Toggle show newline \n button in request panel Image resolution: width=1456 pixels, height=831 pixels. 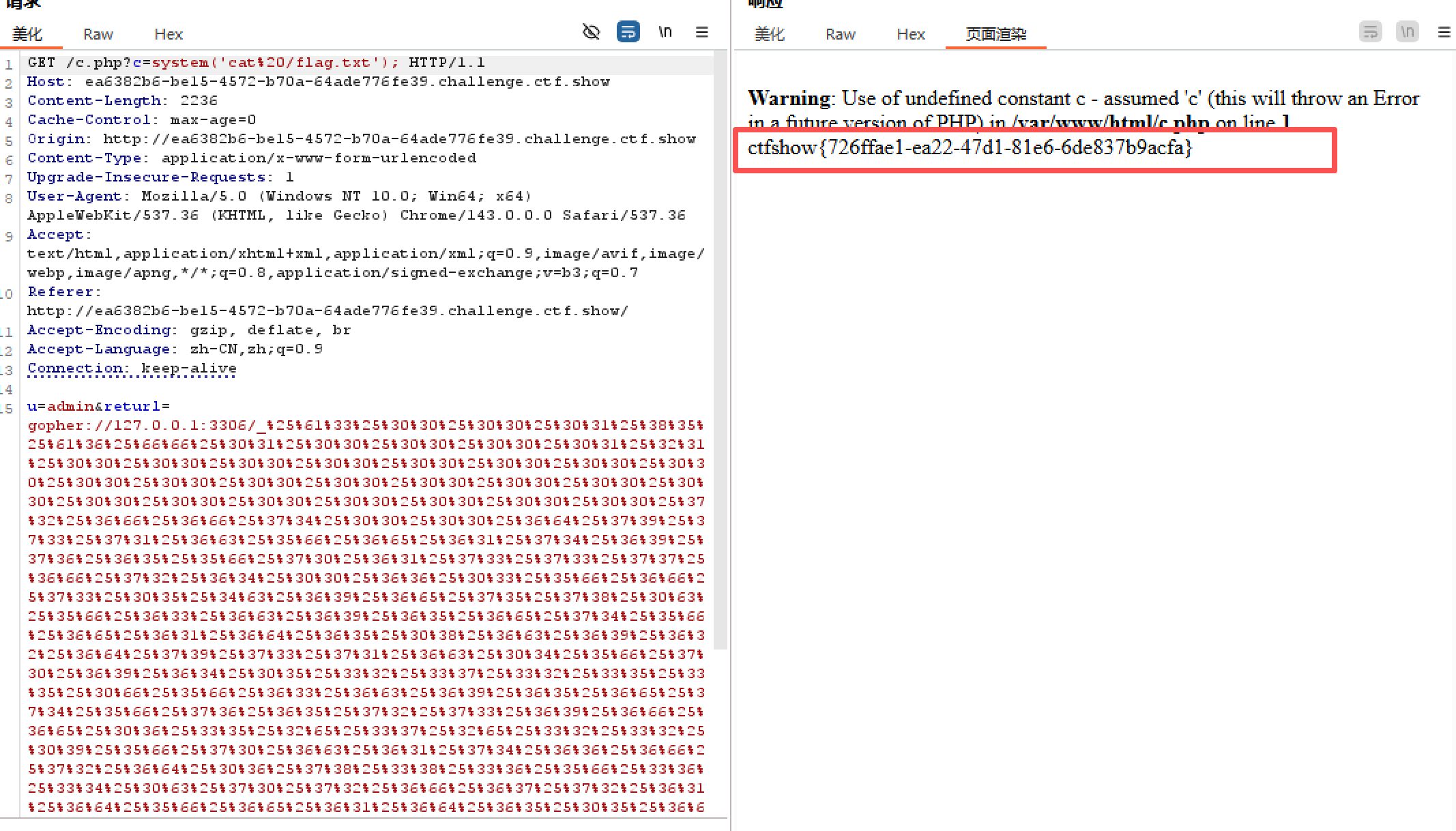pos(665,32)
